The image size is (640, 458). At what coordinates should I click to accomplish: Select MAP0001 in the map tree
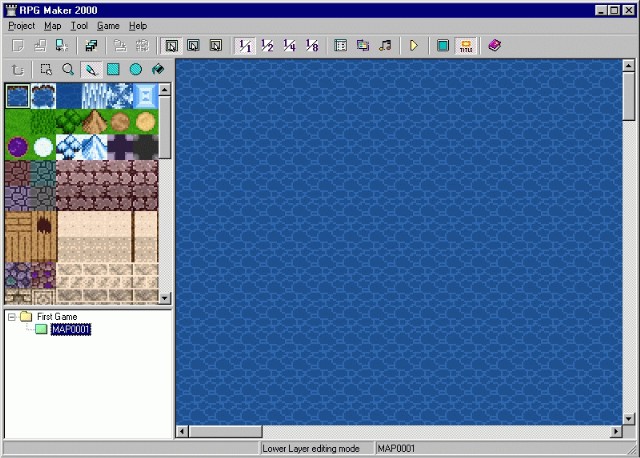71,329
